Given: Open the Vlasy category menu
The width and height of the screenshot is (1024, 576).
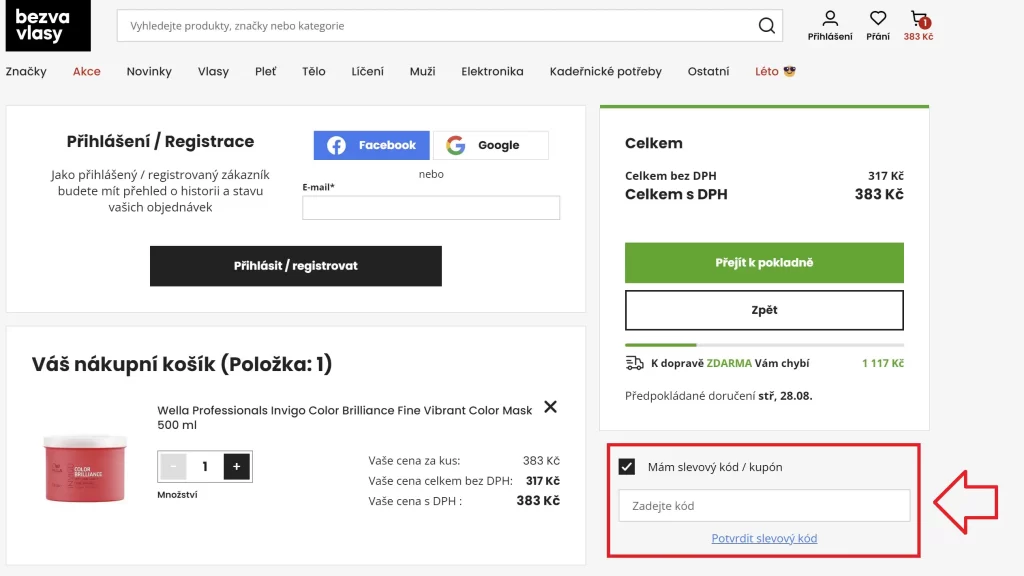Looking at the screenshot, I should [213, 71].
